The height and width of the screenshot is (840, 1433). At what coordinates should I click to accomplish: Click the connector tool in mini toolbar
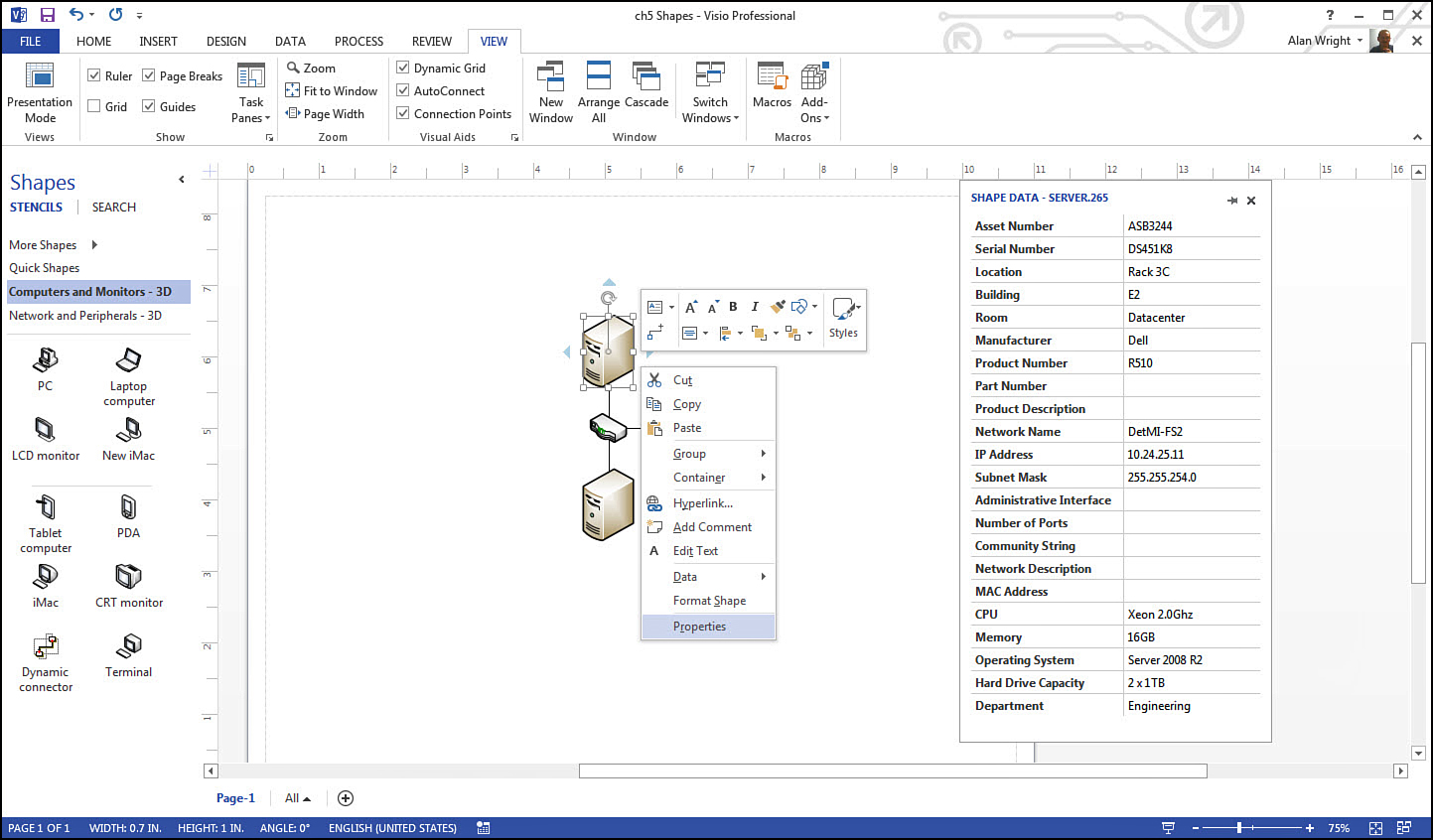(x=655, y=333)
